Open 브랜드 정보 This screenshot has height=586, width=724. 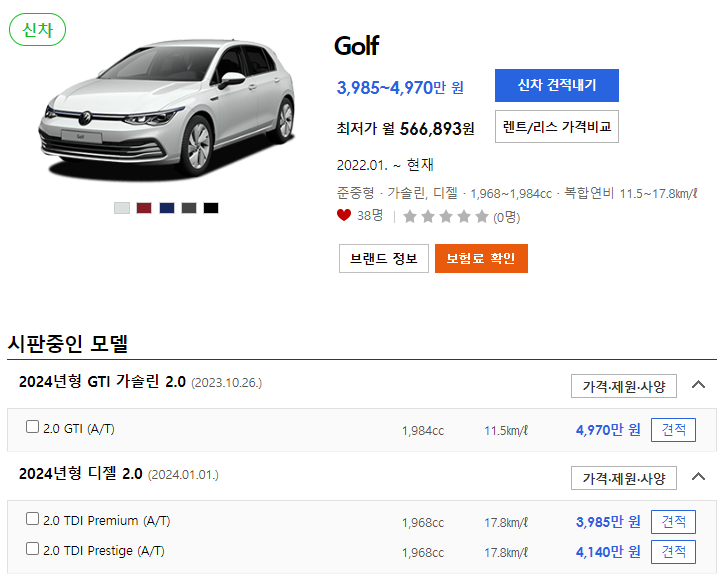pos(384,258)
